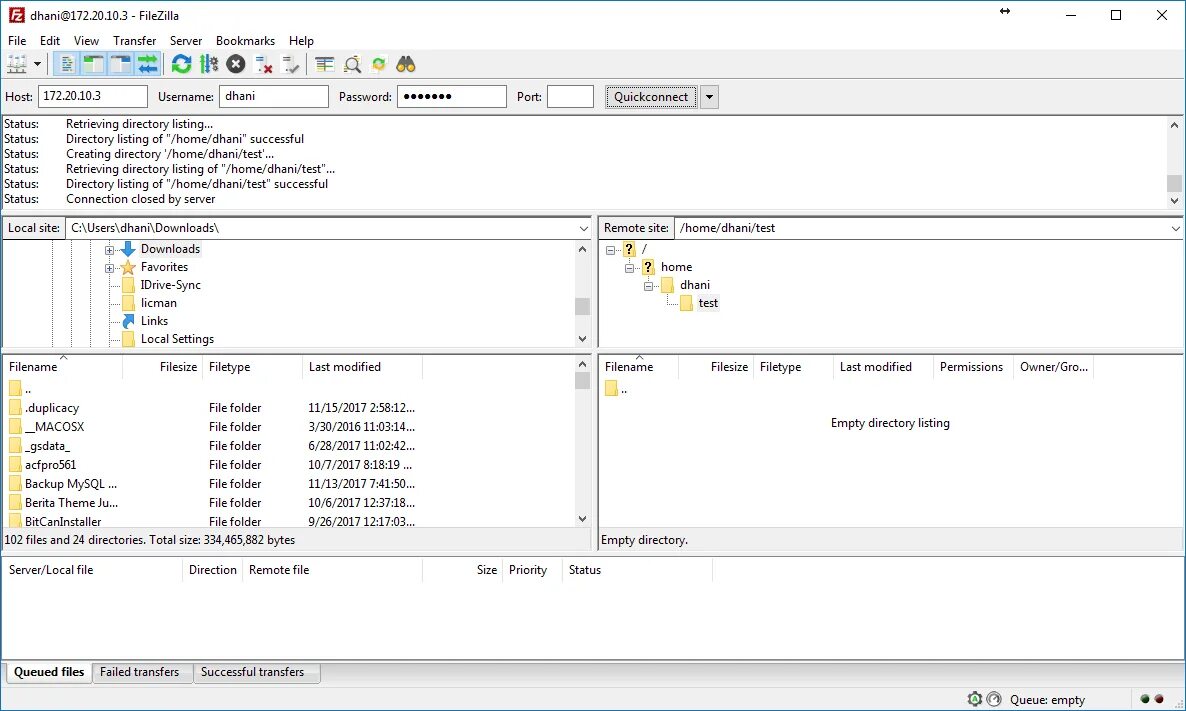Sort local files by Filename column
Image resolution: width=1186 pixels, height=711 pixels.
click(63, 367)
